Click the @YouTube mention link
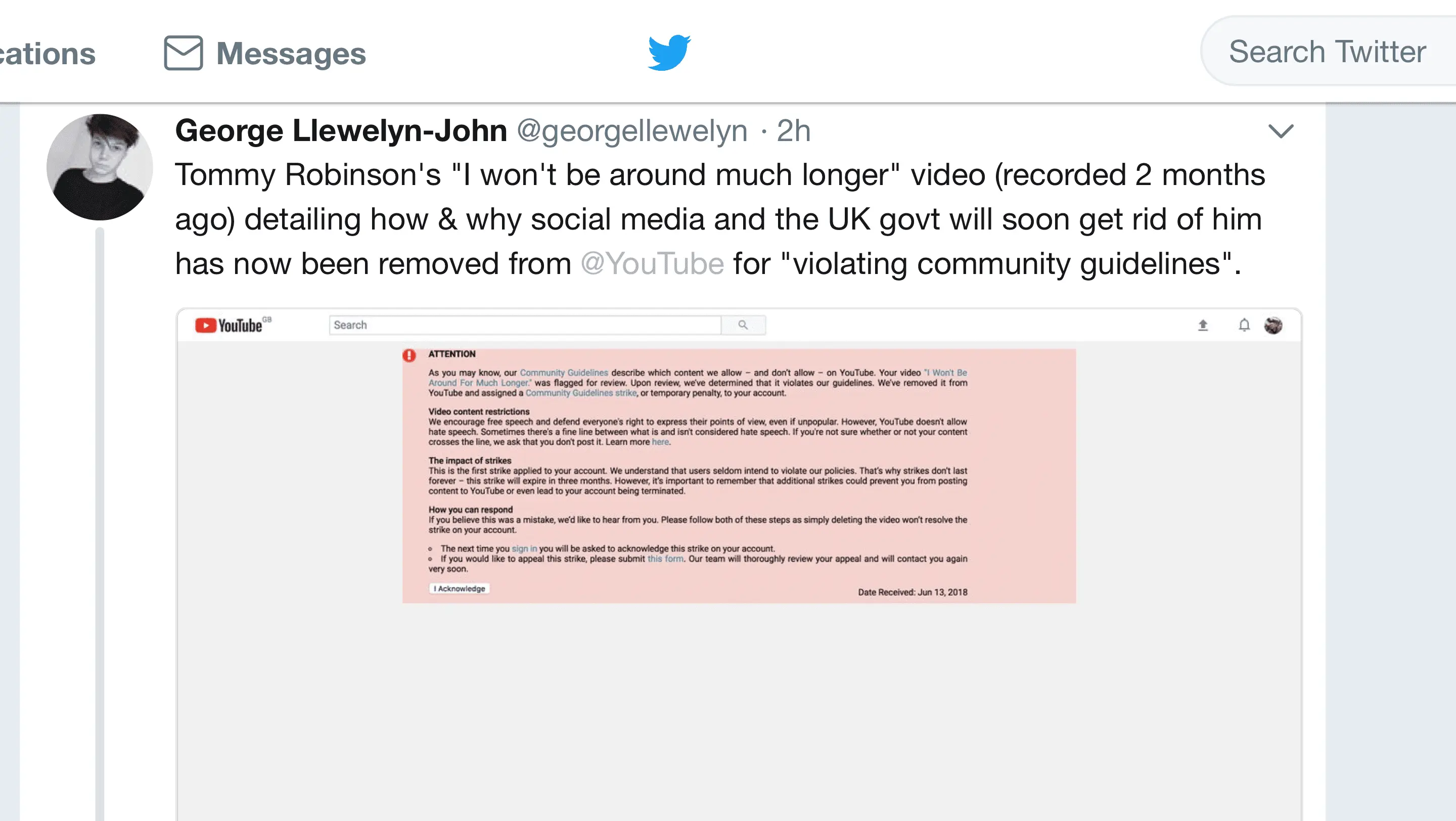This screenshot has width=1456, height=821. click(652, 263)
